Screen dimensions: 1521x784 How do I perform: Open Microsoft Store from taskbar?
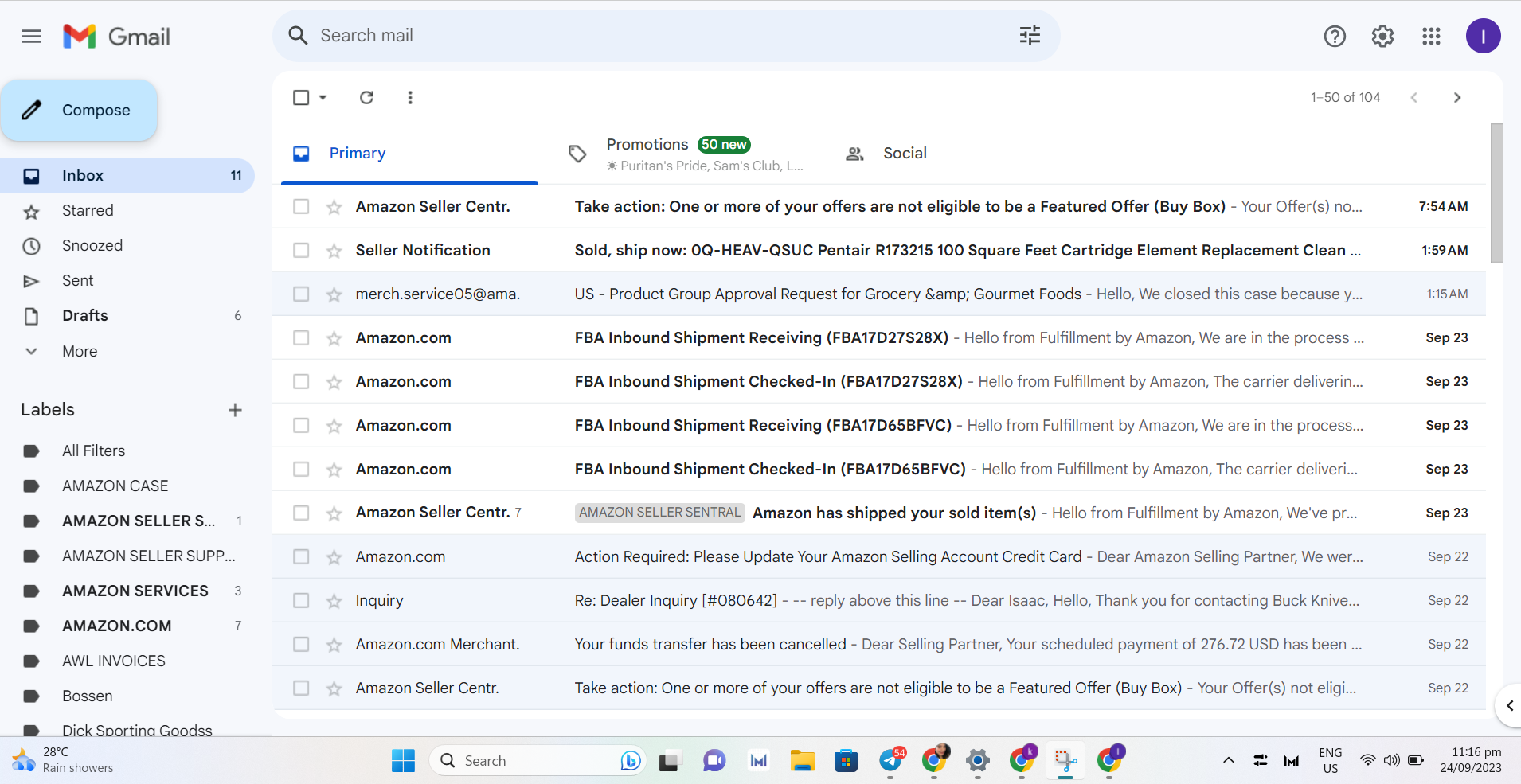pyautogui.click(x=846, y=761)
